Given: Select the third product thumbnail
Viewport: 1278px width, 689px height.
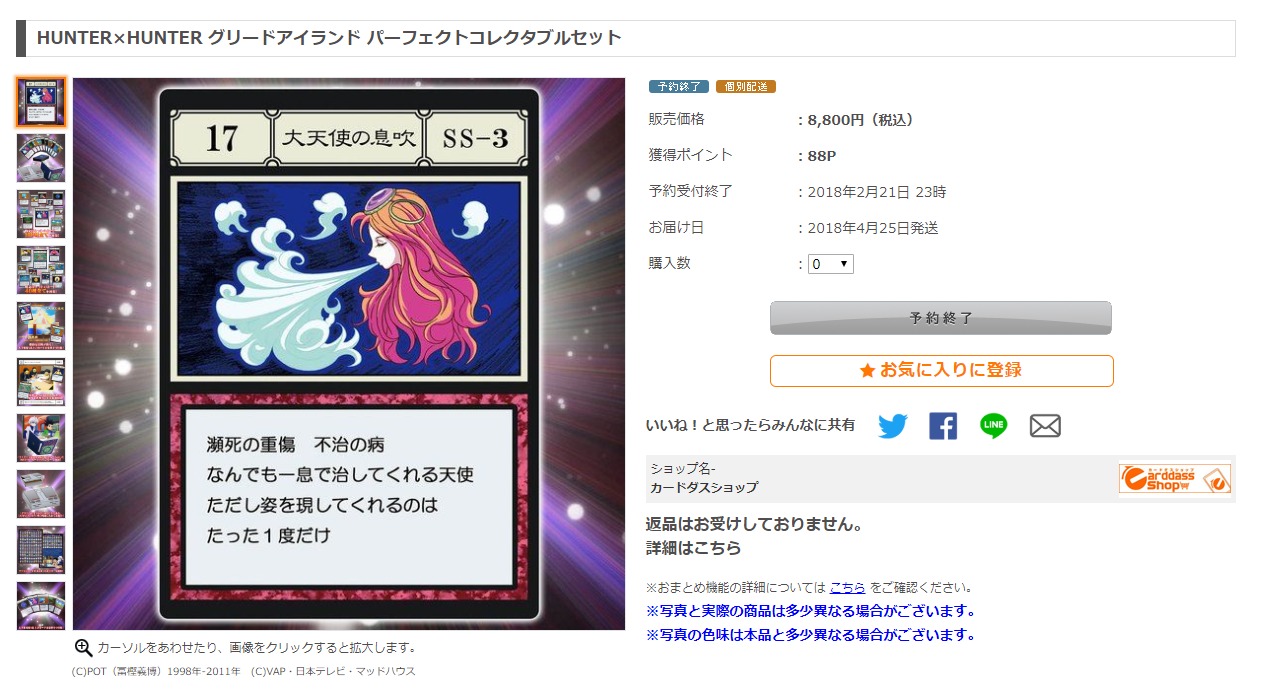Looking at the screenshot, I should [41, 214].
